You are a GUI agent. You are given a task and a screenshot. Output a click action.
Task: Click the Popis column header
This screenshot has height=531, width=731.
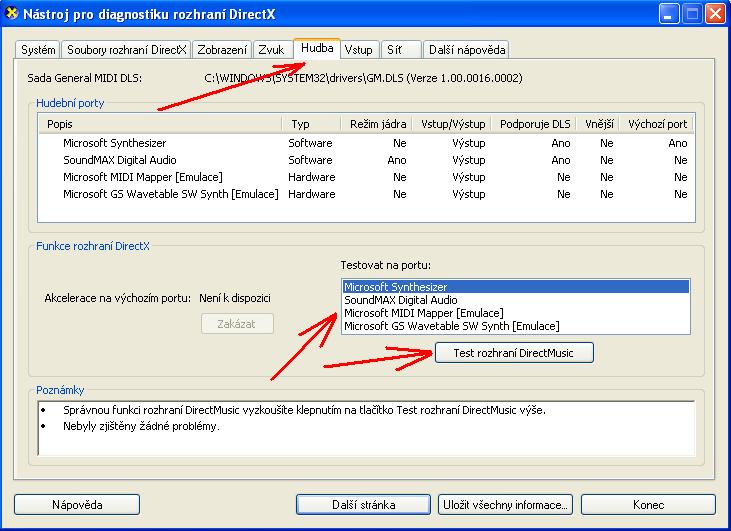tap(160, 124)
